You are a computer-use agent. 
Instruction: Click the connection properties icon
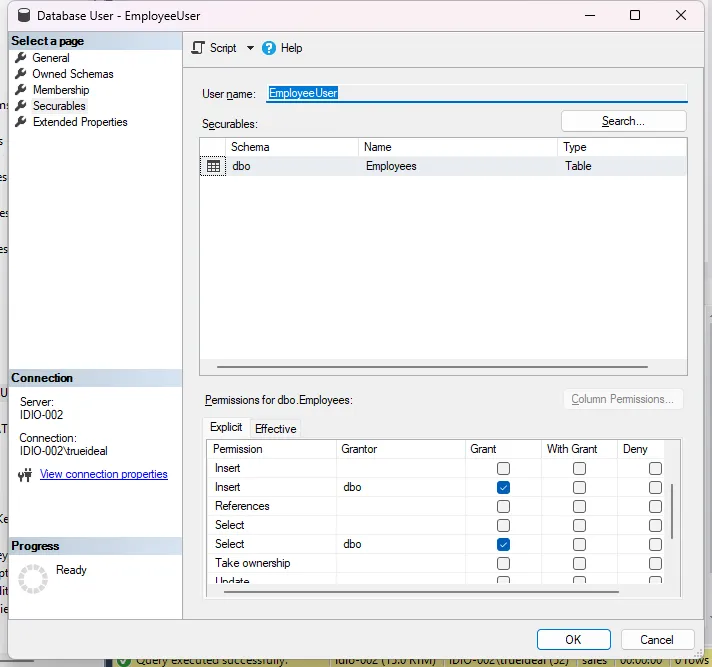(x=26, y=475)
